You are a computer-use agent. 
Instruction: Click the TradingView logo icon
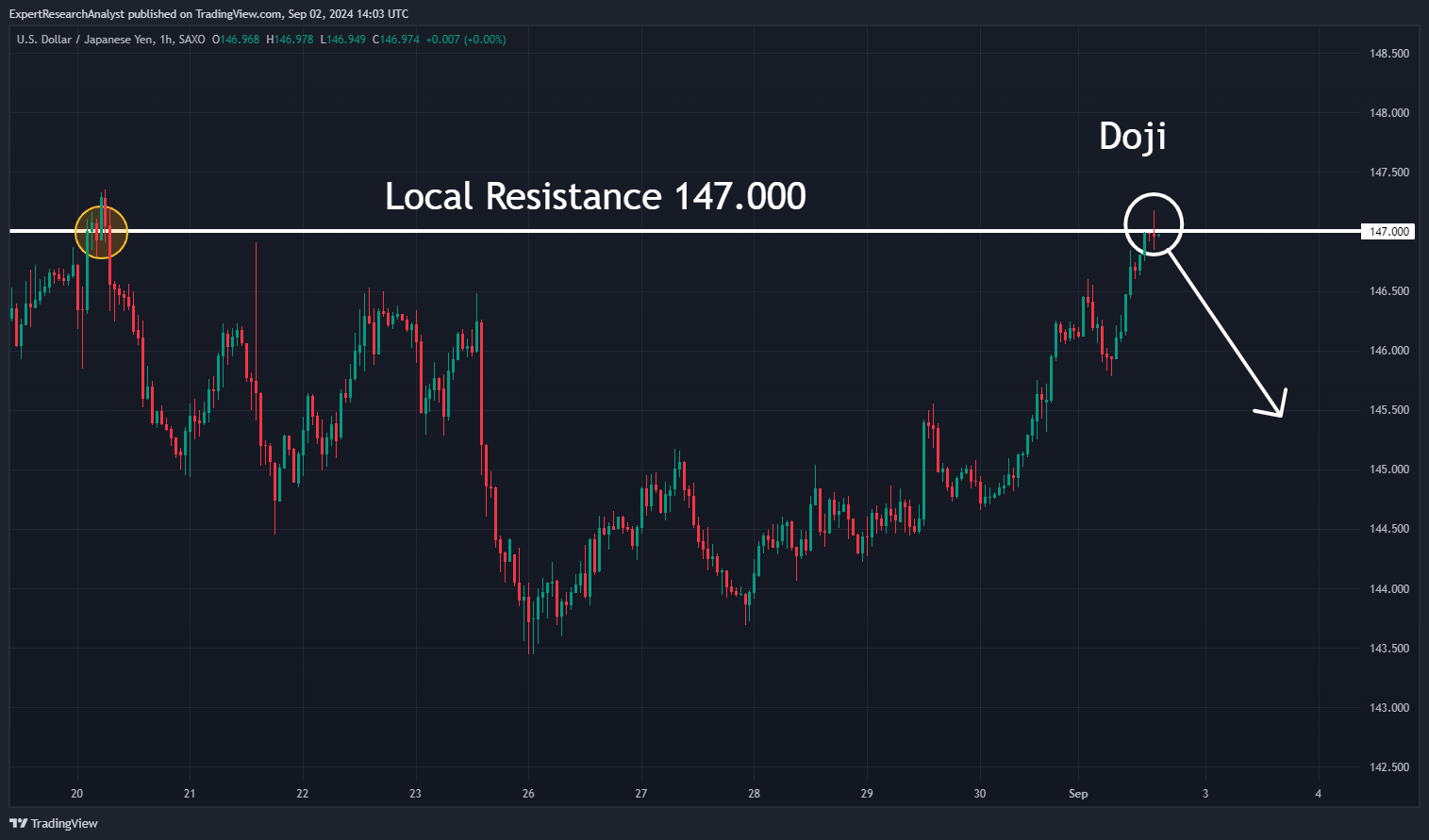18,823
